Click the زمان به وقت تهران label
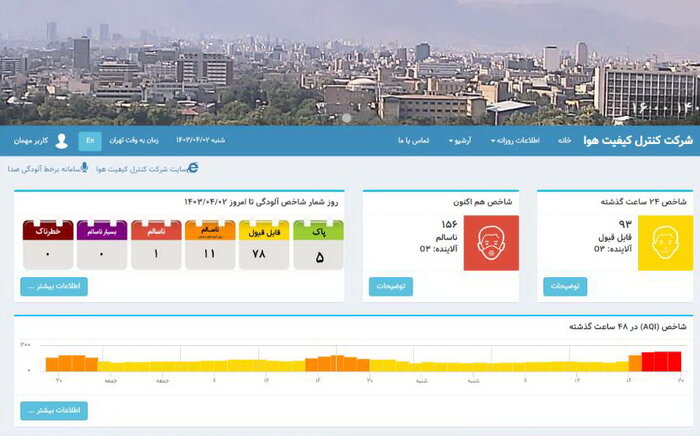Screen dimensions: 700x436 coord(134,141)
